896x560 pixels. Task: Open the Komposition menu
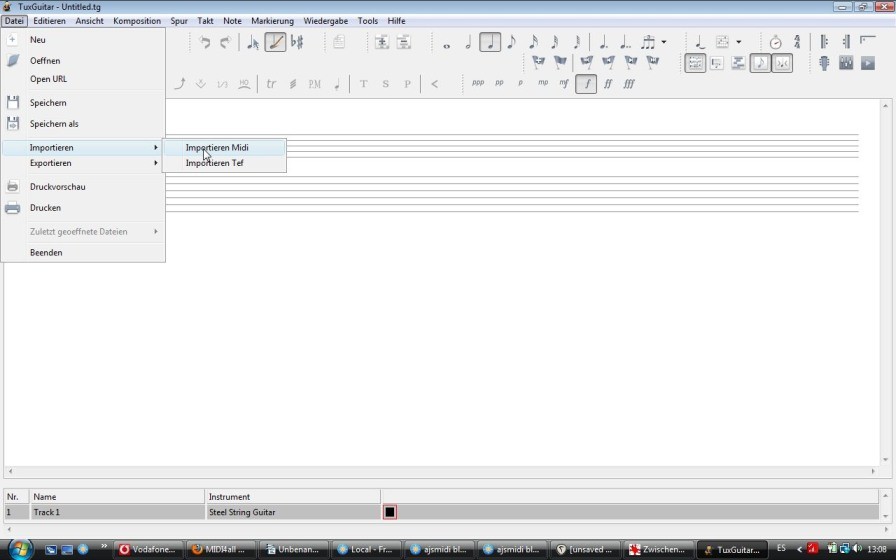tap(137, 21)
